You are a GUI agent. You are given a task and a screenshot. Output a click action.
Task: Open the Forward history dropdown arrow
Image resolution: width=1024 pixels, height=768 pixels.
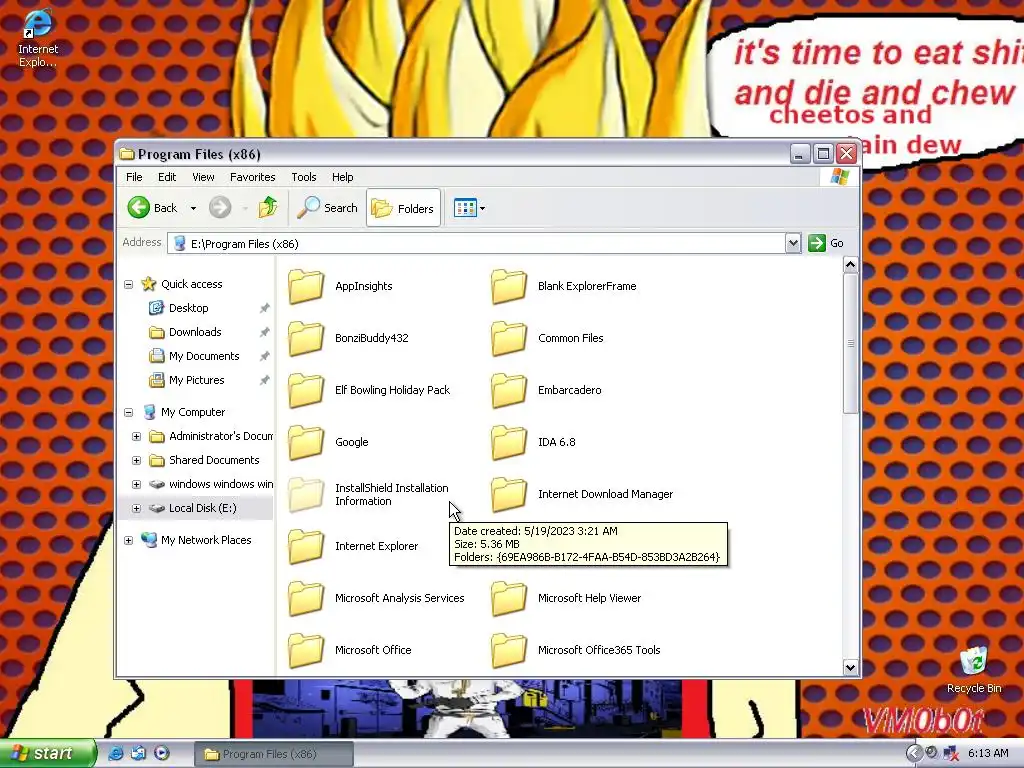[245, 208]
